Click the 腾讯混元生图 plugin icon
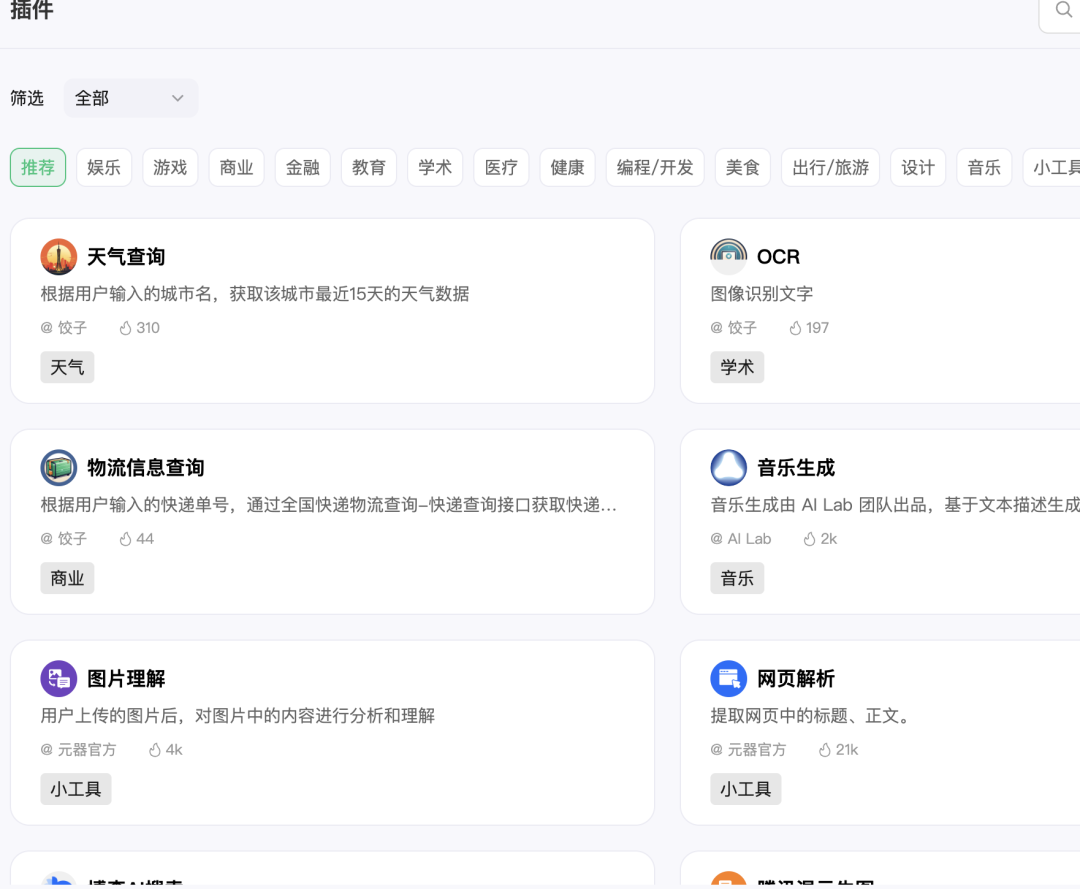1080x889 pixels. pos(729,884)
